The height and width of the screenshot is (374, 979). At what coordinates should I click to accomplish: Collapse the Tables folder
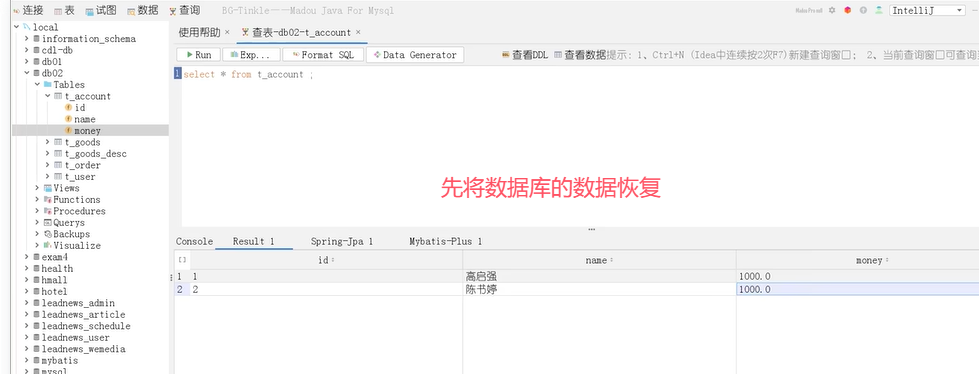click(x=37, y=84)
